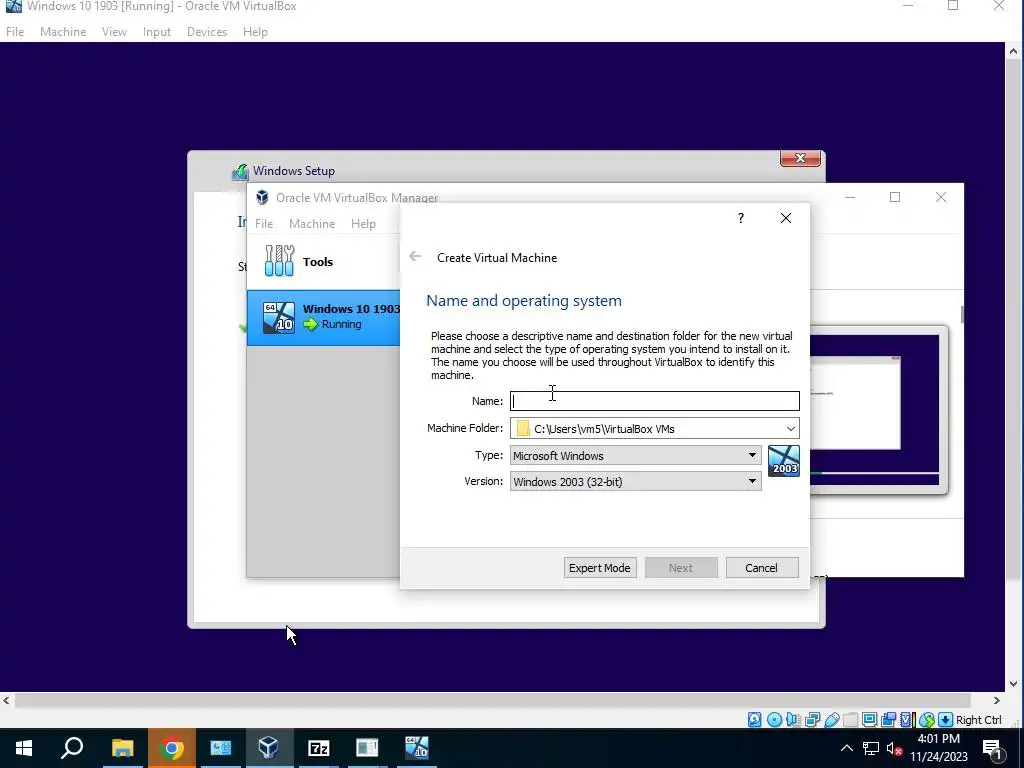1024x768 pixels.
Task: Open View menu in outer VirtualBox window
Action: coord(114,31)
